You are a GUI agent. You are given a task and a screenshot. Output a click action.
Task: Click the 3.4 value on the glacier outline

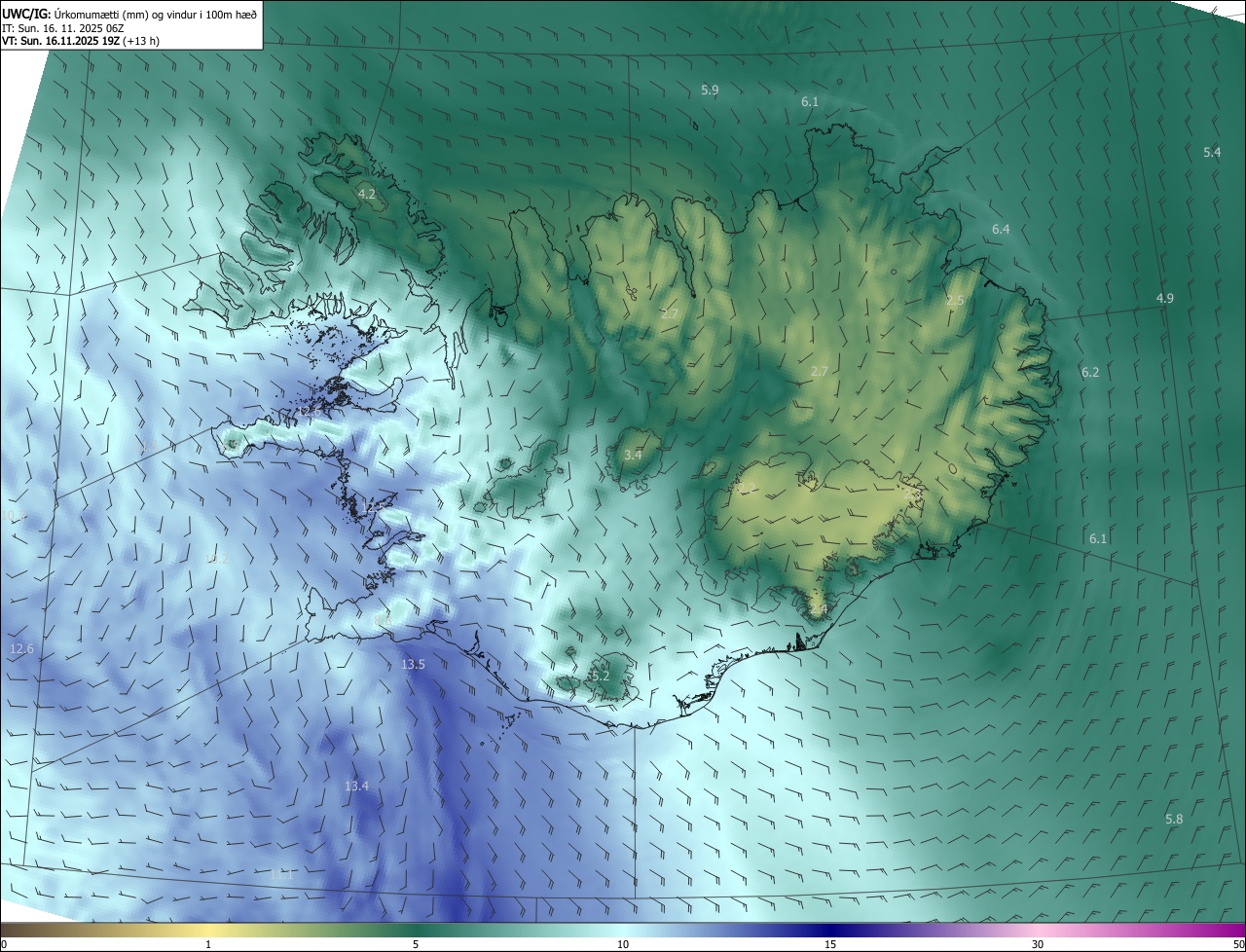click(633, 456)
